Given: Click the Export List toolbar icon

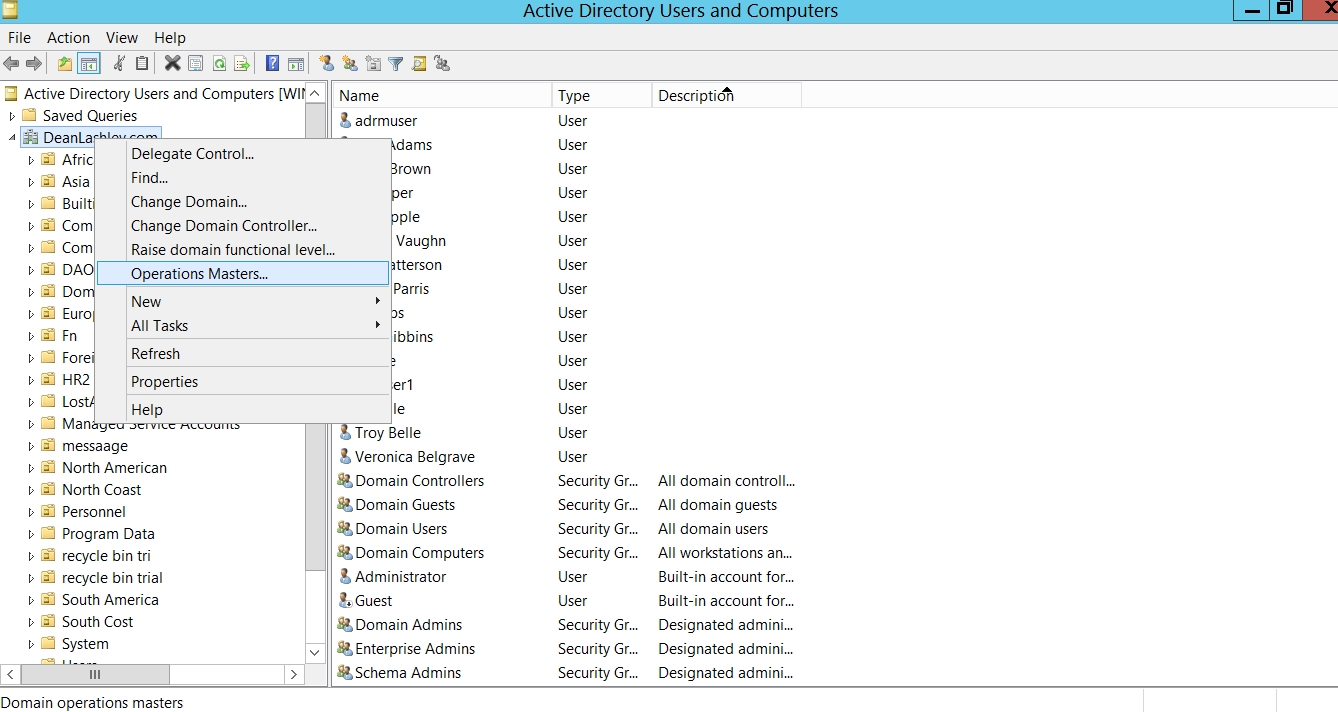Looking at the screenshot, I should point(242,64).
